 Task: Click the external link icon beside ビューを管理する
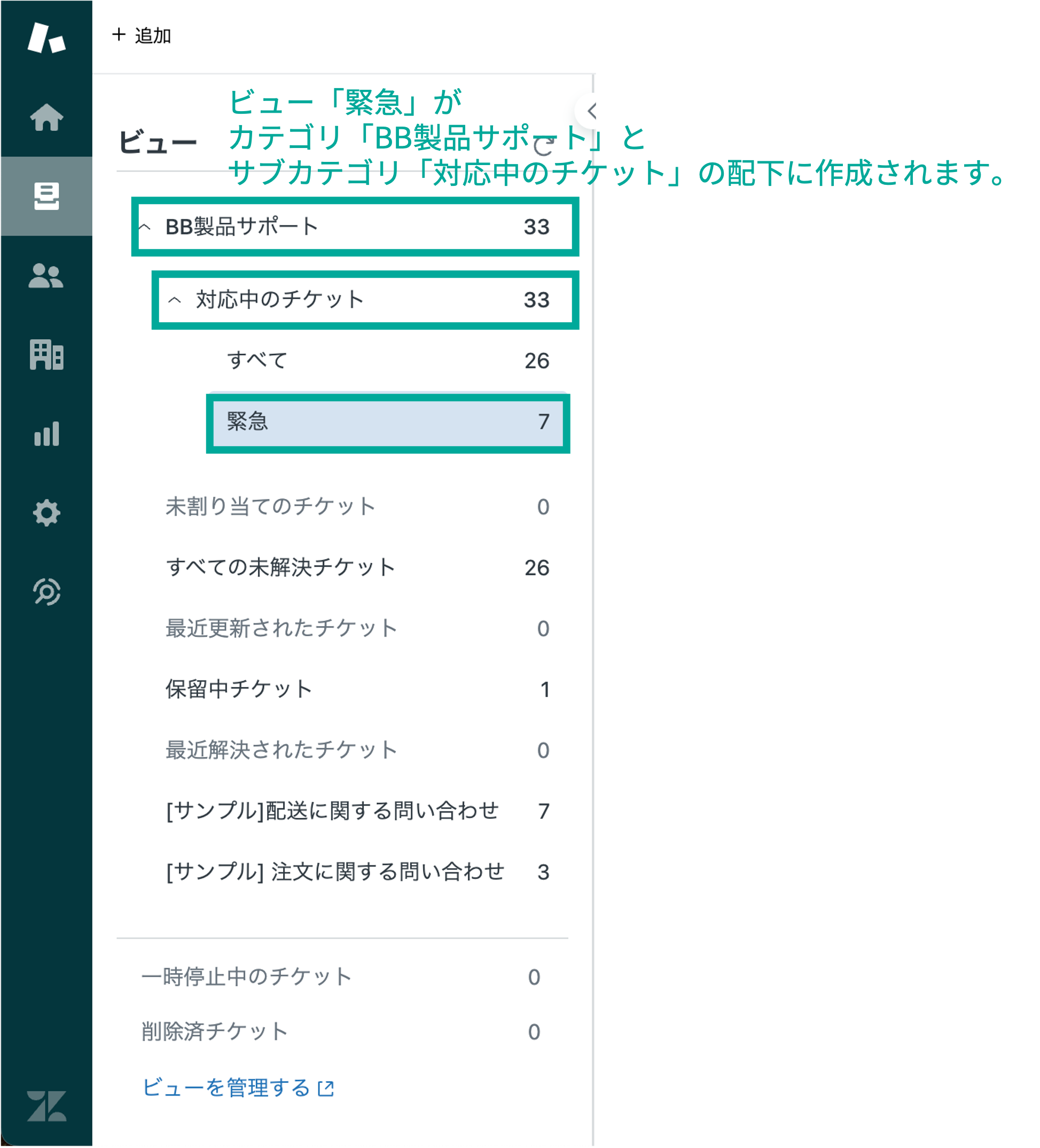coord(326,1089)
